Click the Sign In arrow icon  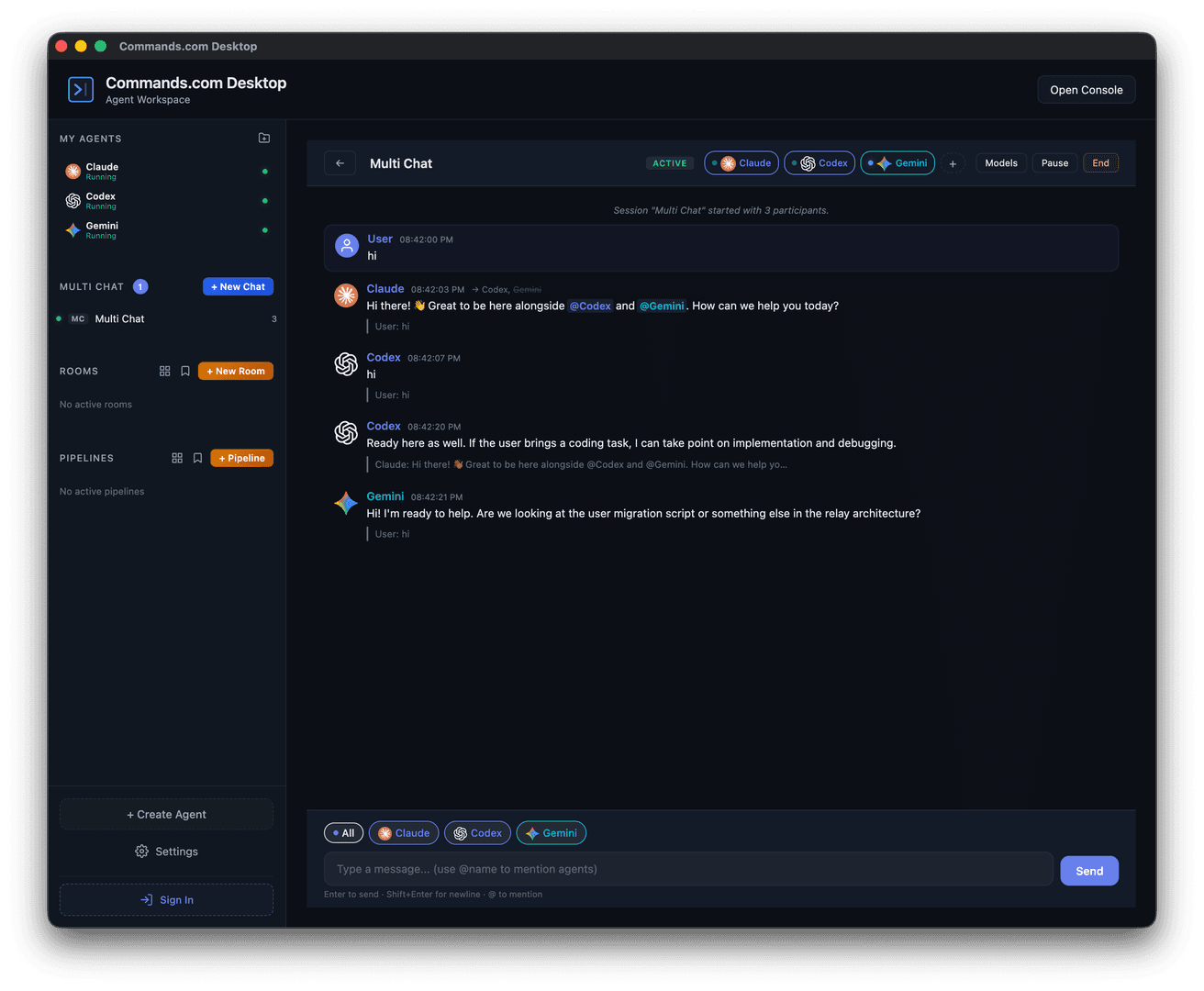(147, 900)
